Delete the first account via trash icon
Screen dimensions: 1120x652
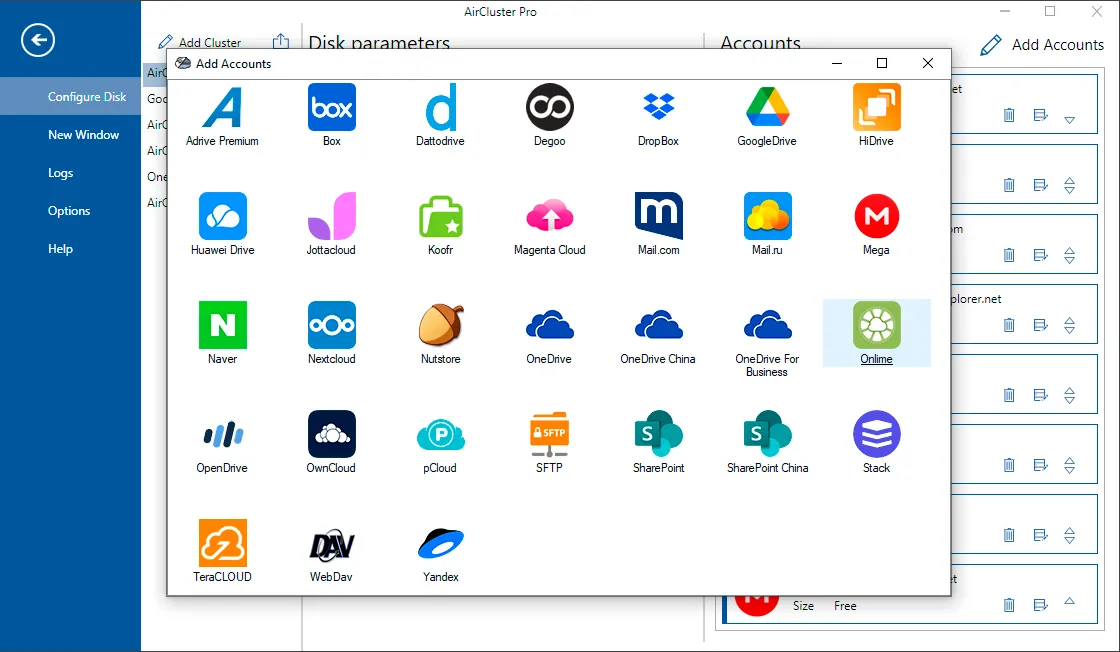[x=1009, y=114]
